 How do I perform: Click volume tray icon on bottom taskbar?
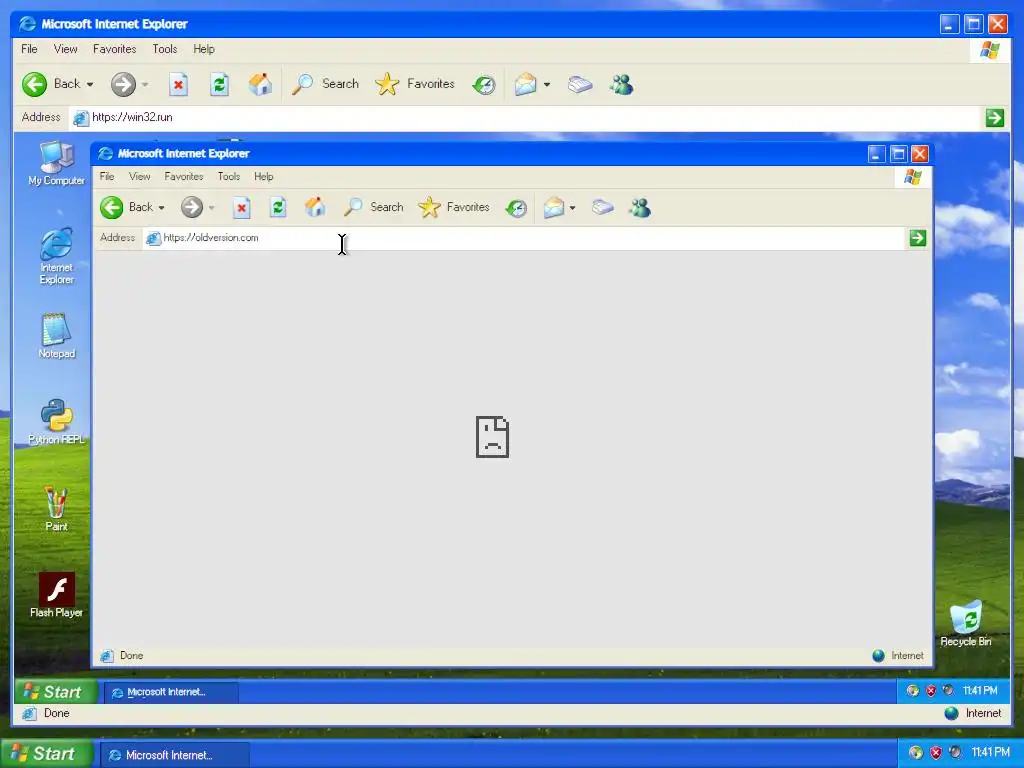[x=955, y=753]
